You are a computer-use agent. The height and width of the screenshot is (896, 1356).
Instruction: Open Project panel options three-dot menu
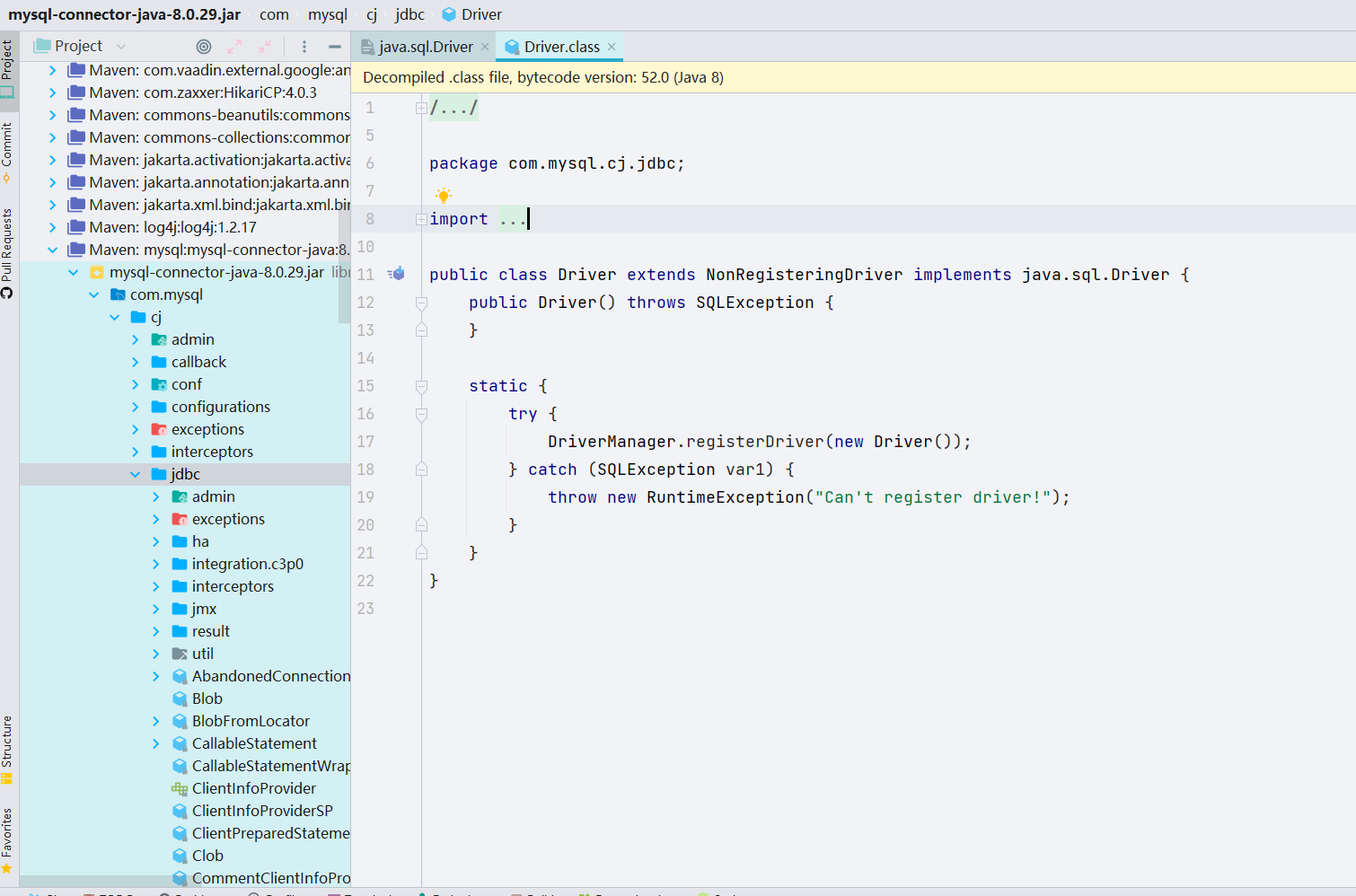tap(304, 47)
